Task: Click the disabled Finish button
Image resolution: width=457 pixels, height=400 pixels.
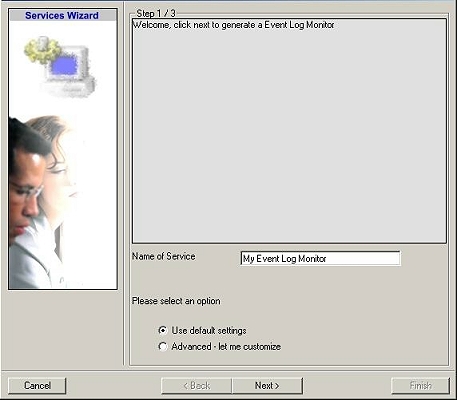Action: pyautogui.click(x=420, y=386)
